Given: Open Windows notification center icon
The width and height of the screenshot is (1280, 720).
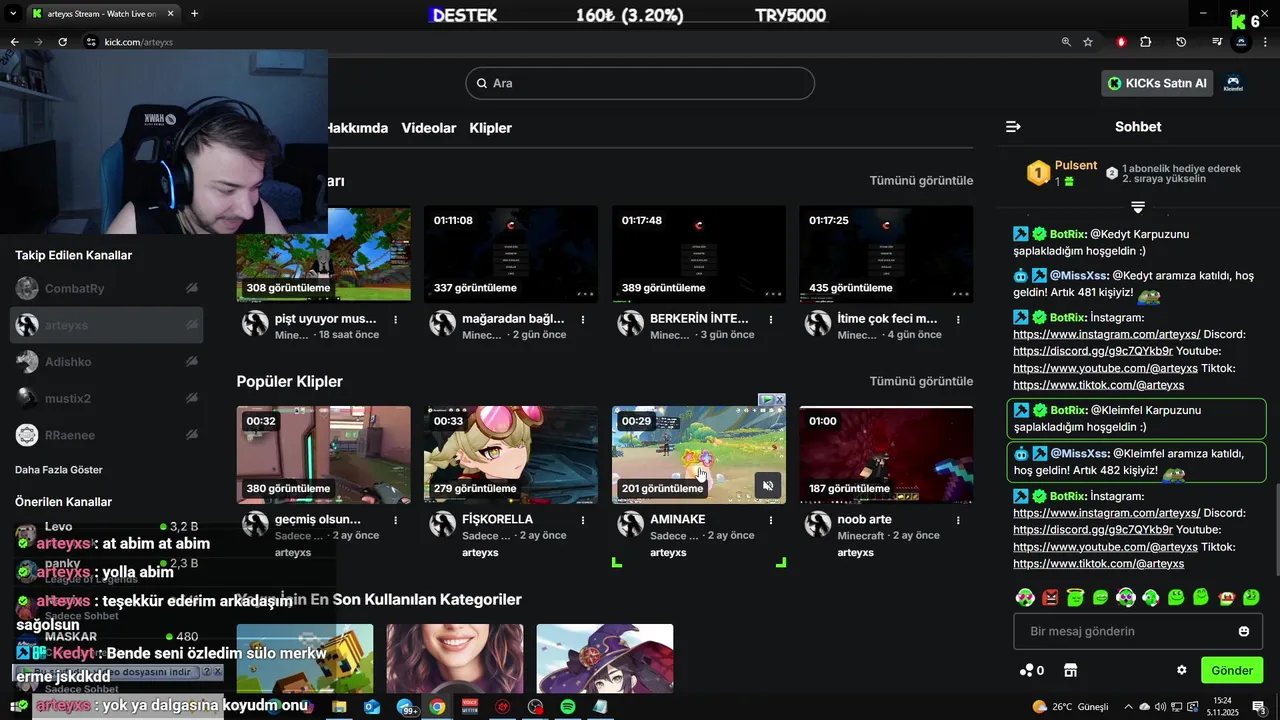Looking at the screenshot, I should [x=1259, y=707].
